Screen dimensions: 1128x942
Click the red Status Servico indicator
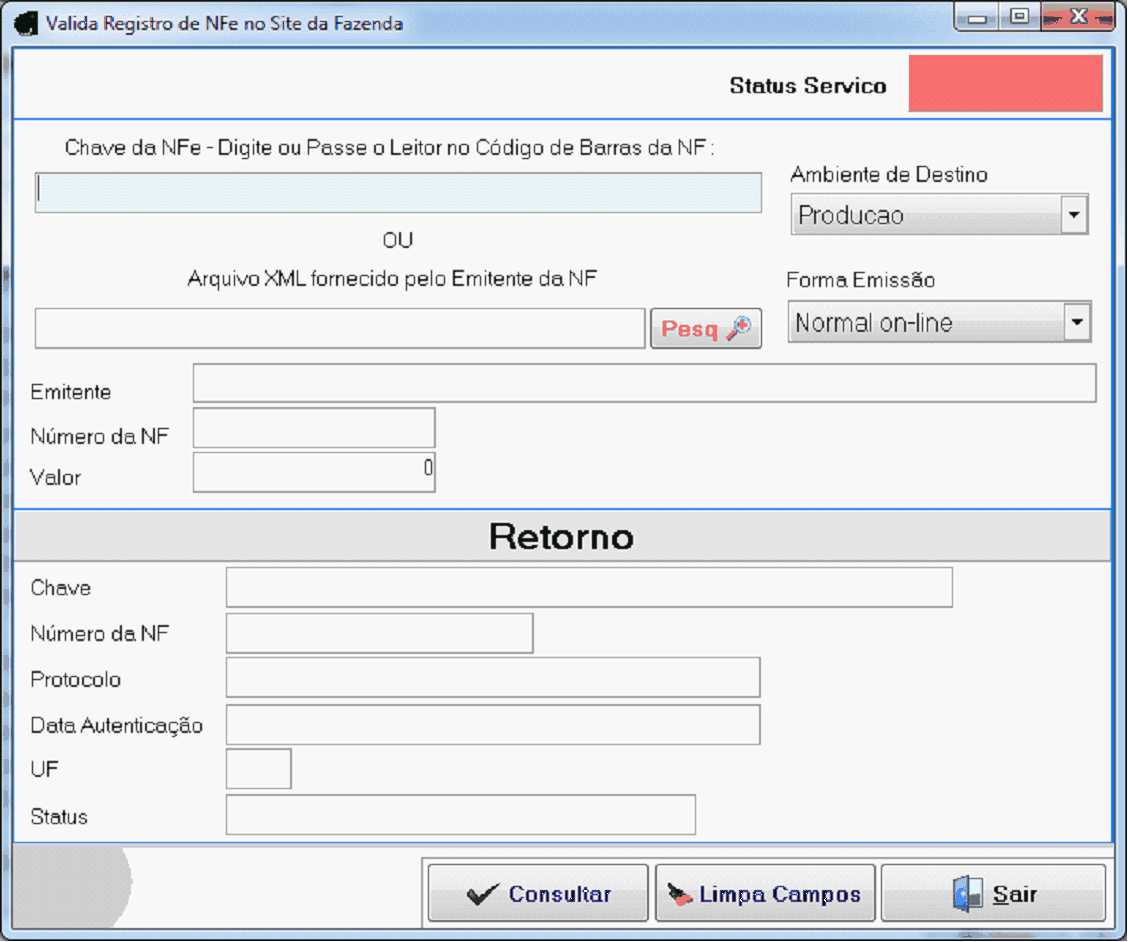tap(1005, 84)
